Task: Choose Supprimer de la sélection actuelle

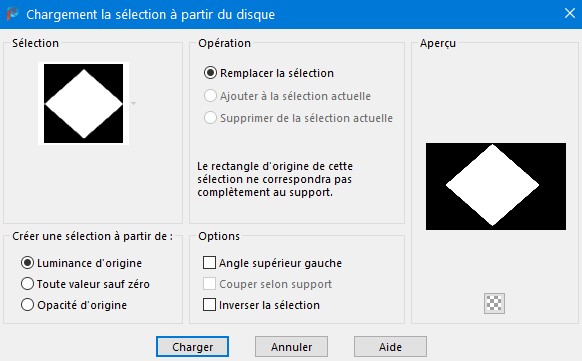Action: pos(210,118)
